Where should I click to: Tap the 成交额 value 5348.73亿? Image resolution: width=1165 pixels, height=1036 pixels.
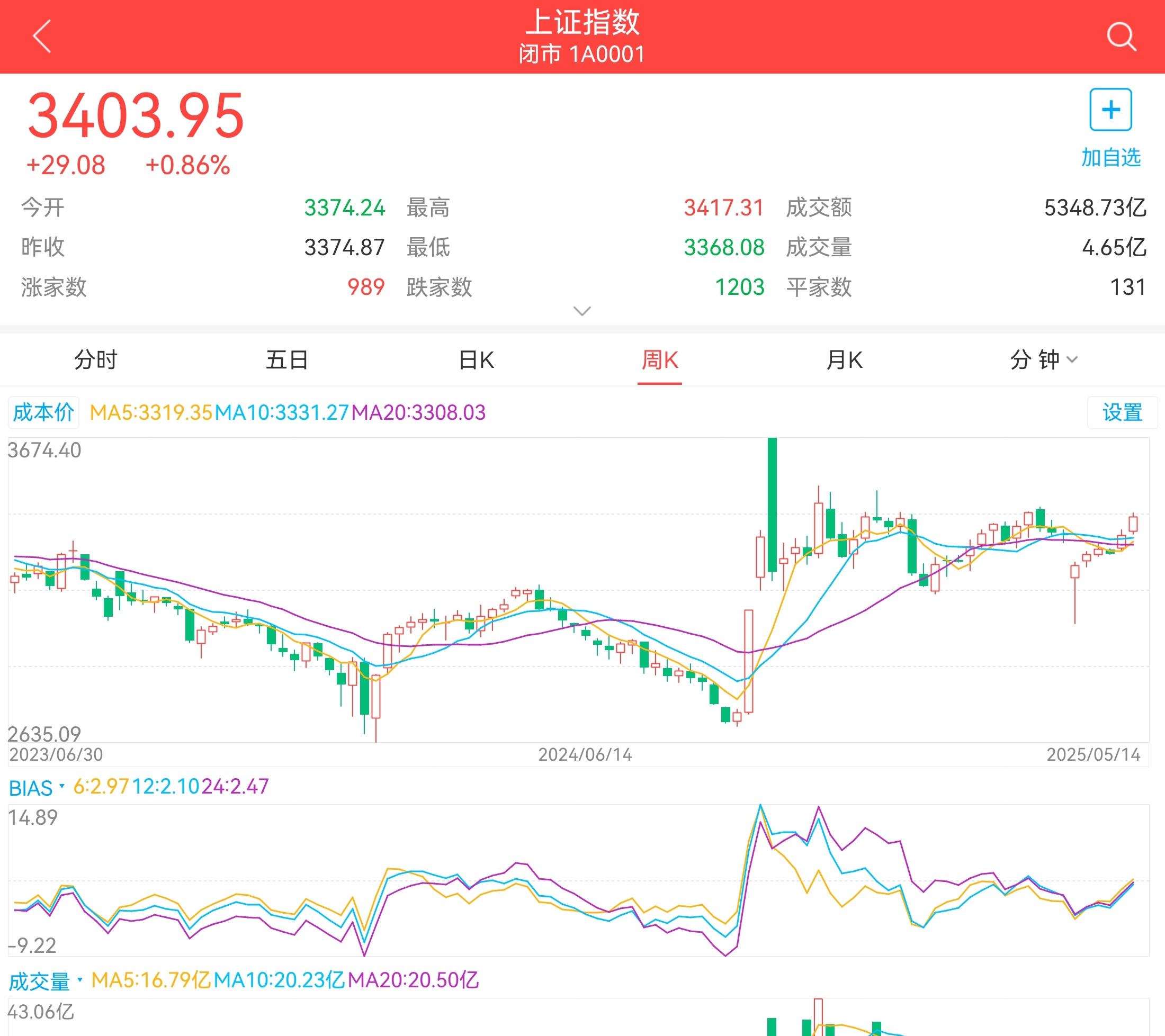(1095, 208)
